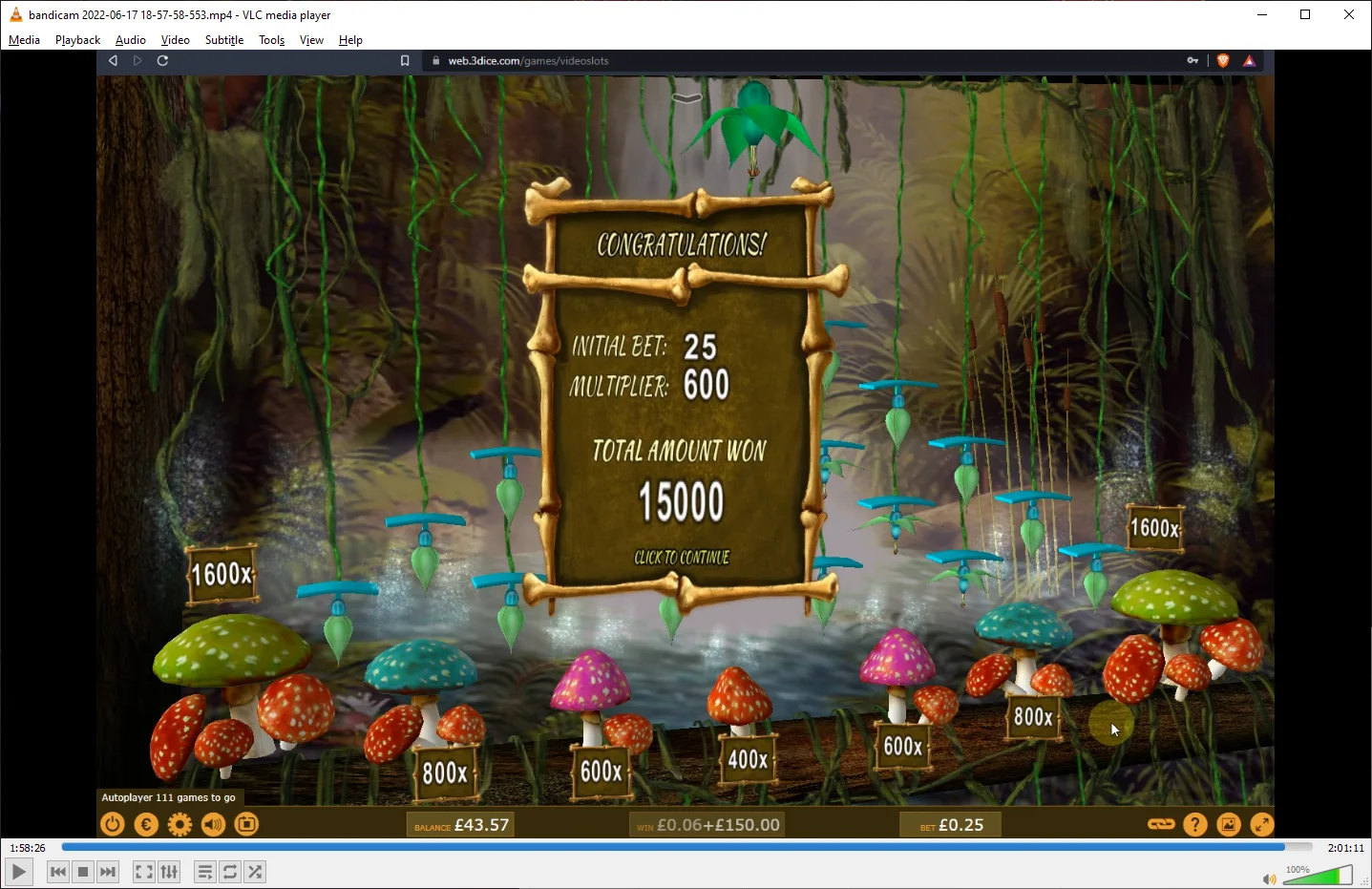Screen dimensions: 1372x889
Task: Click the video seek bar
Action: pyautogui.click(x=686, y=847)
